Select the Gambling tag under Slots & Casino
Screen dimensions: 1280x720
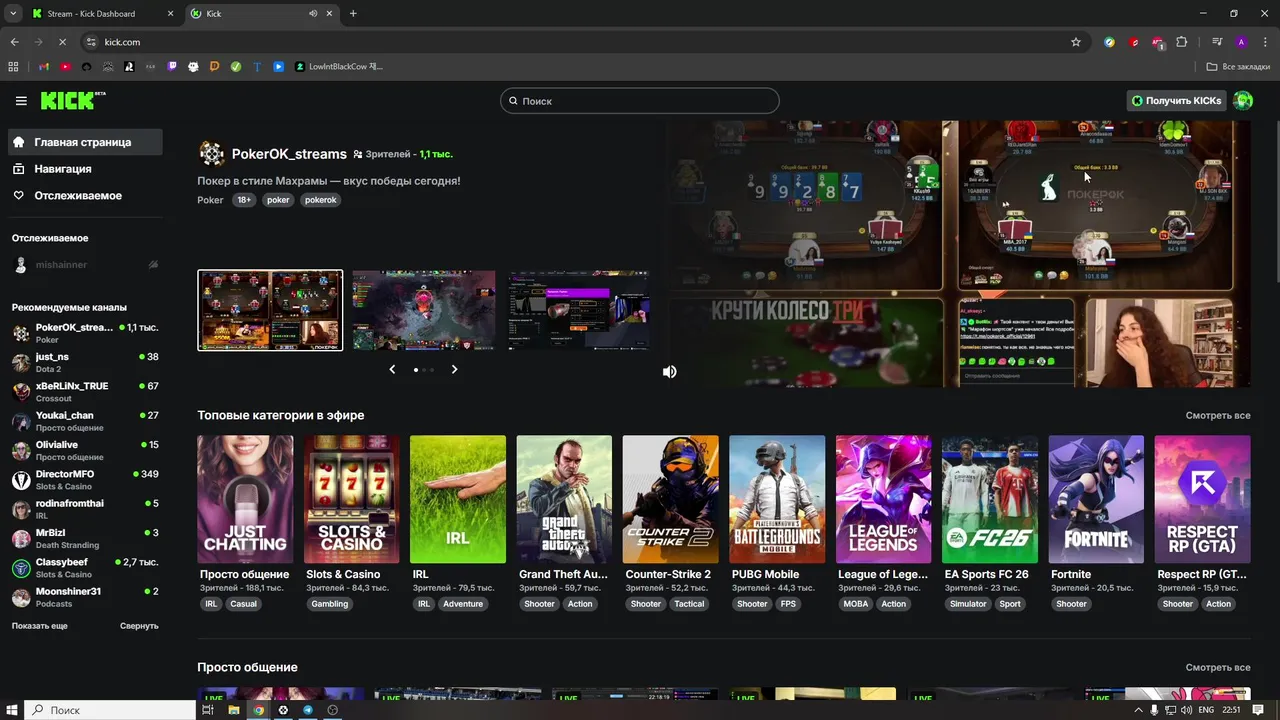(x=330, y=604)
